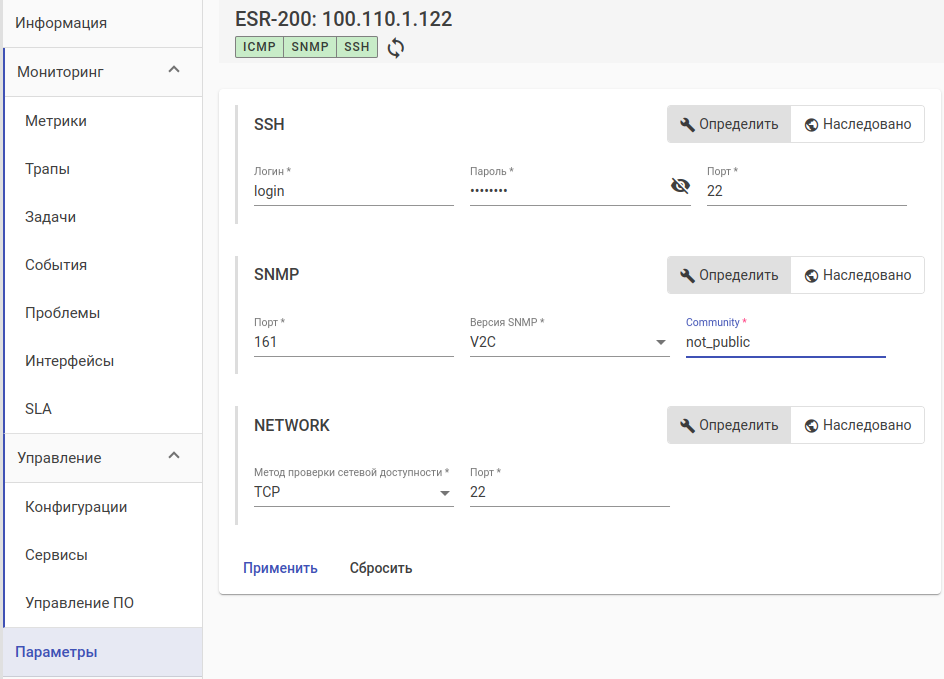Click the green SSH status badge
The image size is (944, 679).
pos(357,47)
